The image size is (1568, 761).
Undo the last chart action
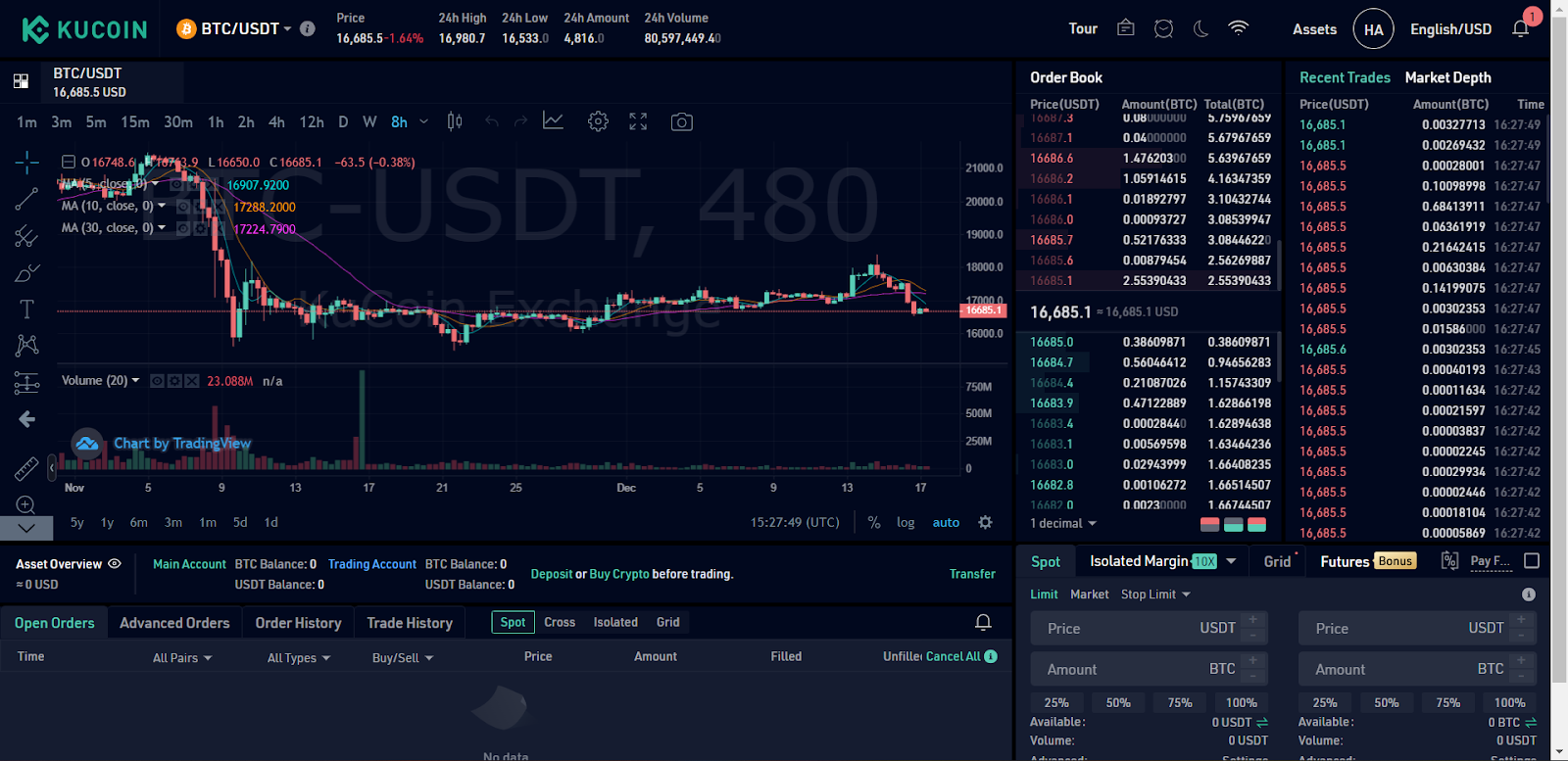click(x=492, y=121)
